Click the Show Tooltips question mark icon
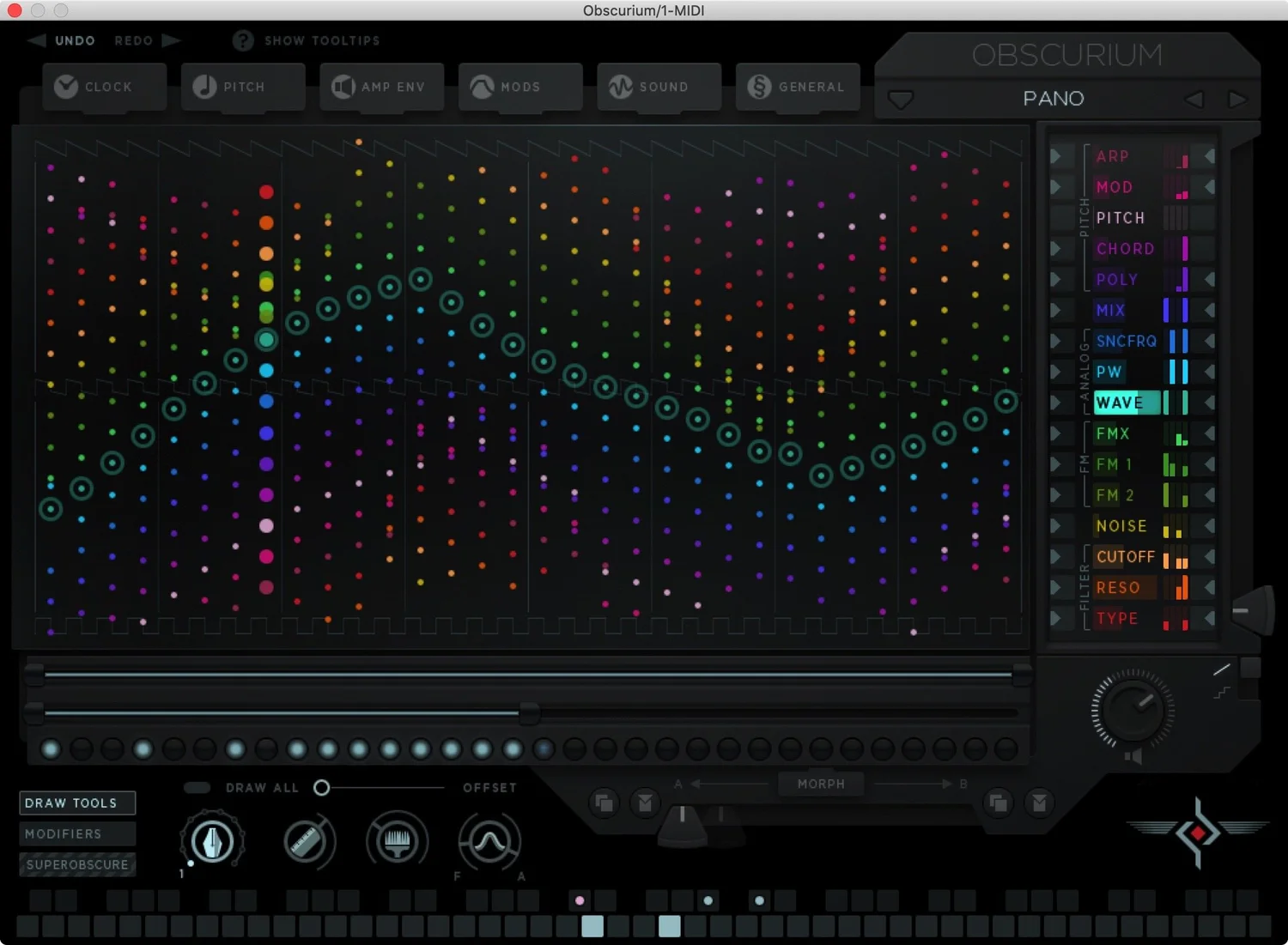Screen dimensions: 1288x945 coord(242,39)
